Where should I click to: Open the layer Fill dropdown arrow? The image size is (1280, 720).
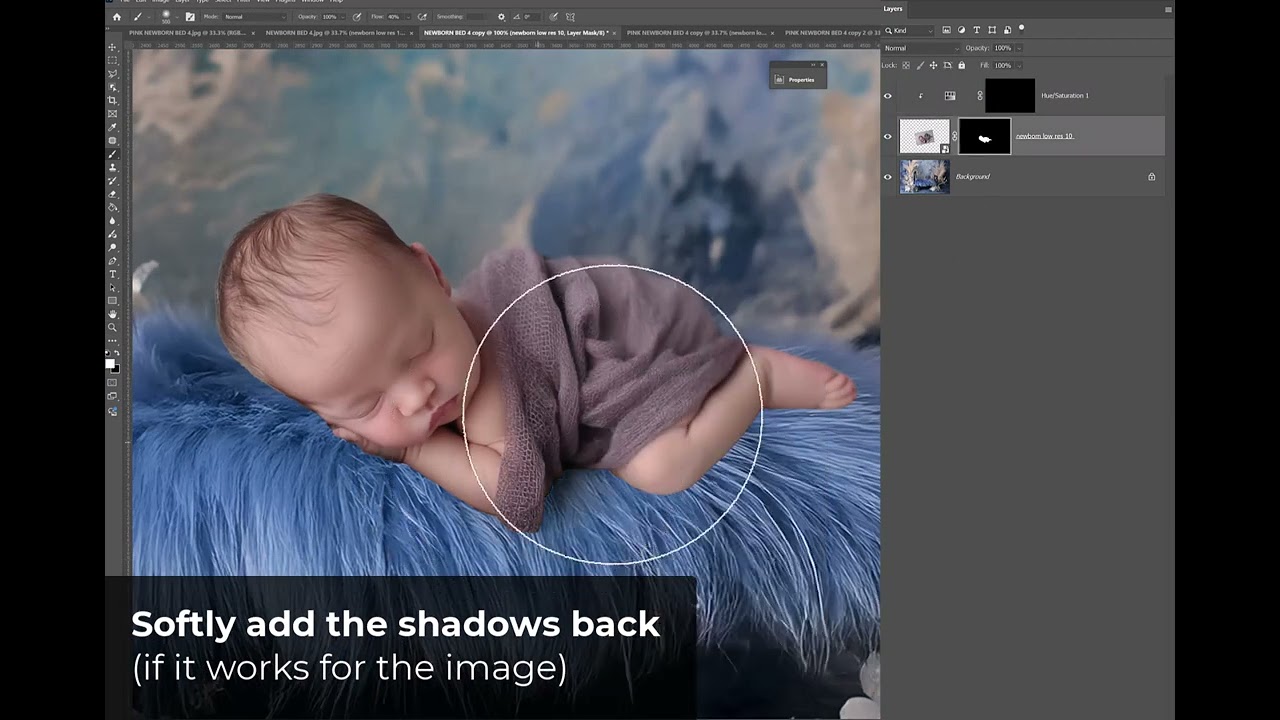click(x=1017, y=65)
